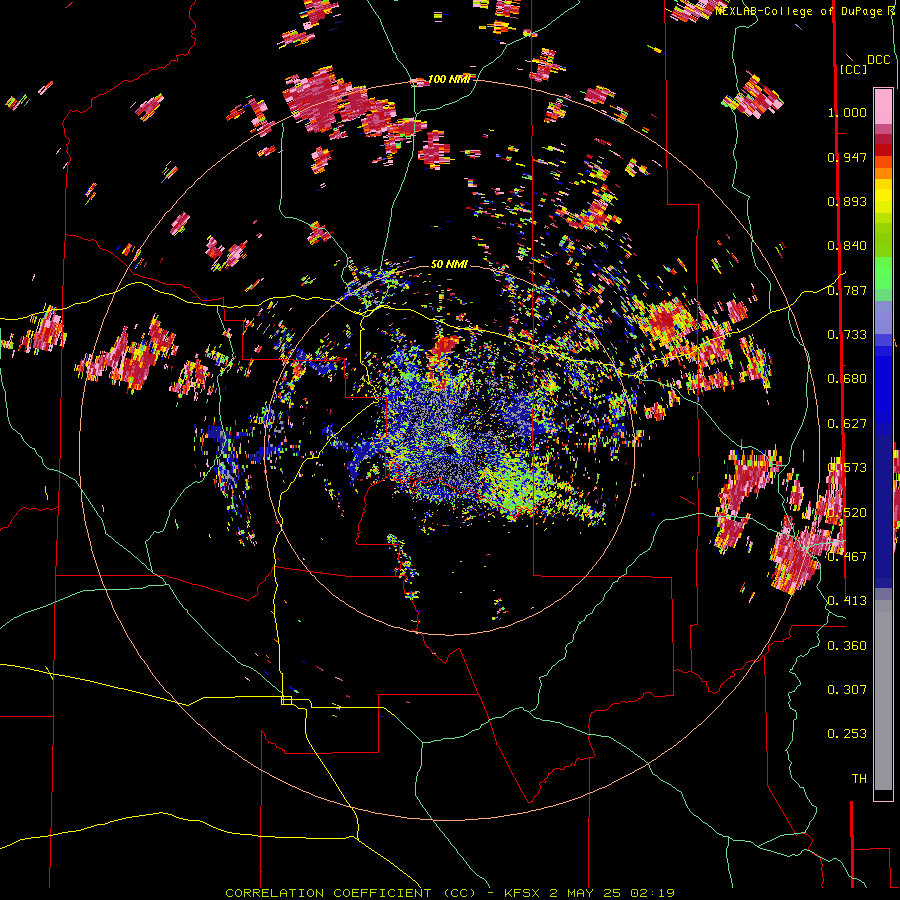Pick the lavender segment of the color scale
900x900 pixels.
click(883, 317)
